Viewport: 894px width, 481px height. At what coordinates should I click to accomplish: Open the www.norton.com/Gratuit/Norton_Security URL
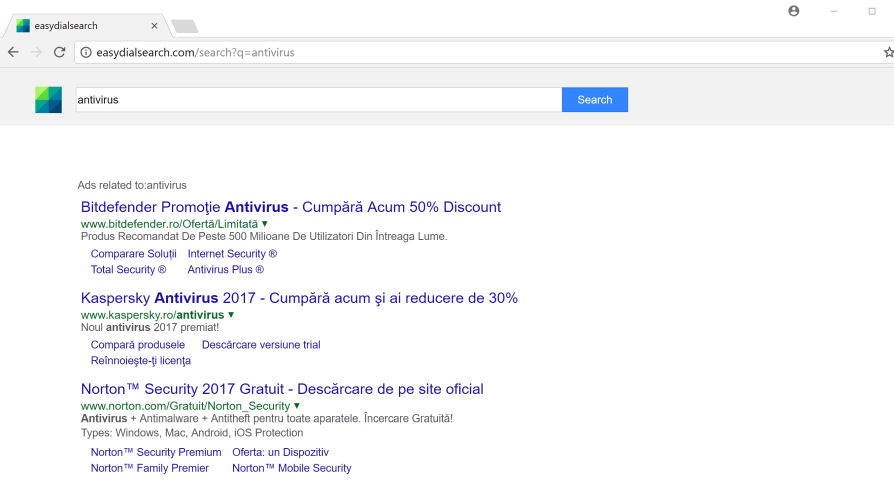pos(185,406)
